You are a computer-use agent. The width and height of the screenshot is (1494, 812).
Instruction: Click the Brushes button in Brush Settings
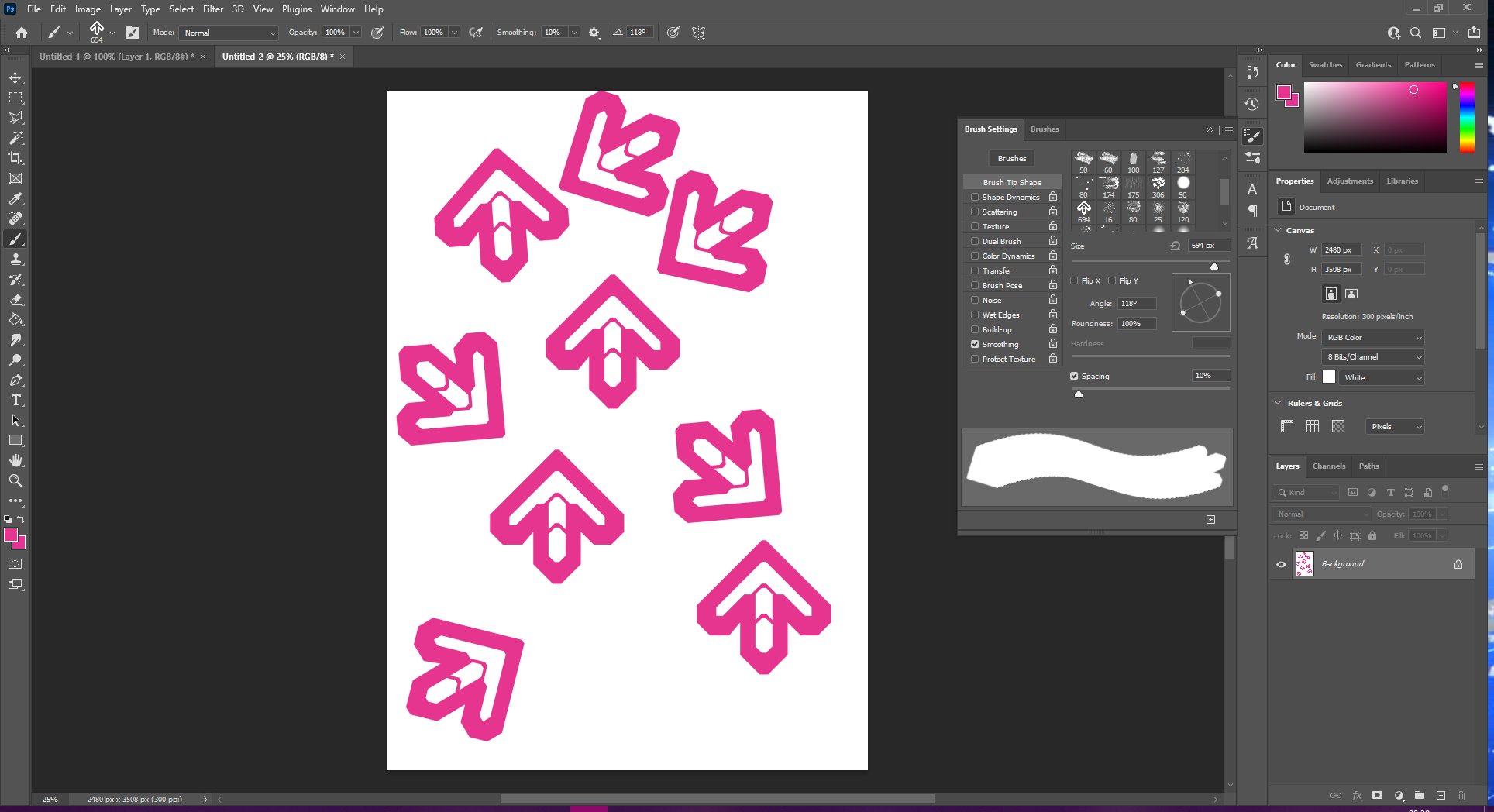click(x=1011, y=158)
